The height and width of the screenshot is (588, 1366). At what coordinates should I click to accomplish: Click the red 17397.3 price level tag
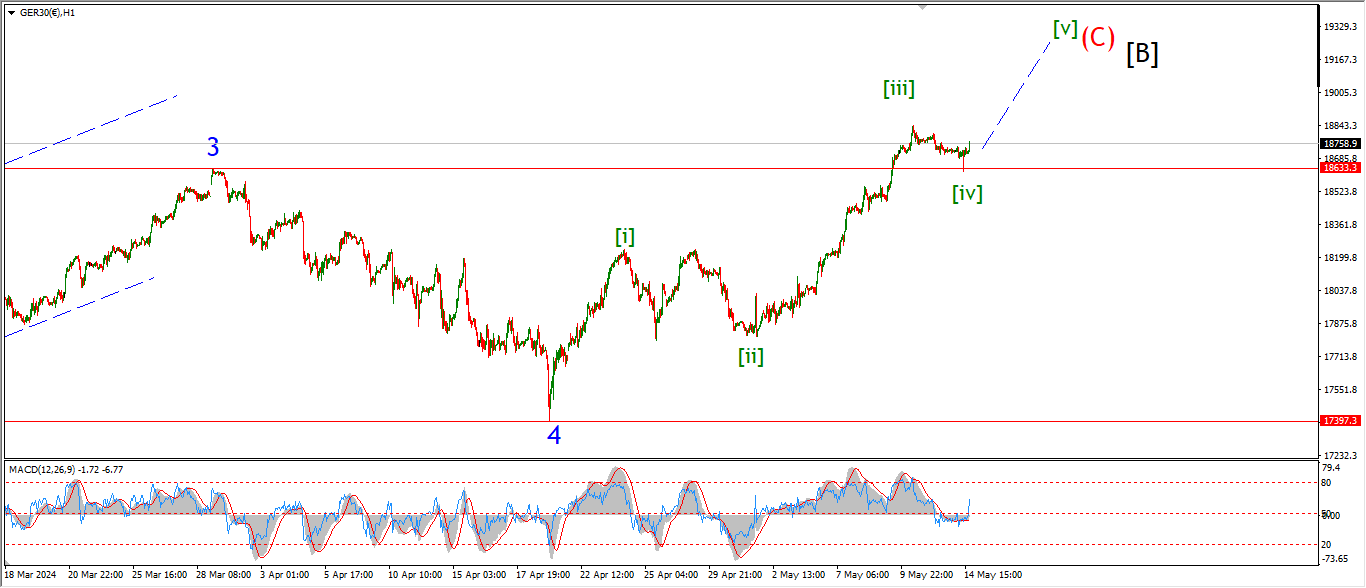[1339, 421]
